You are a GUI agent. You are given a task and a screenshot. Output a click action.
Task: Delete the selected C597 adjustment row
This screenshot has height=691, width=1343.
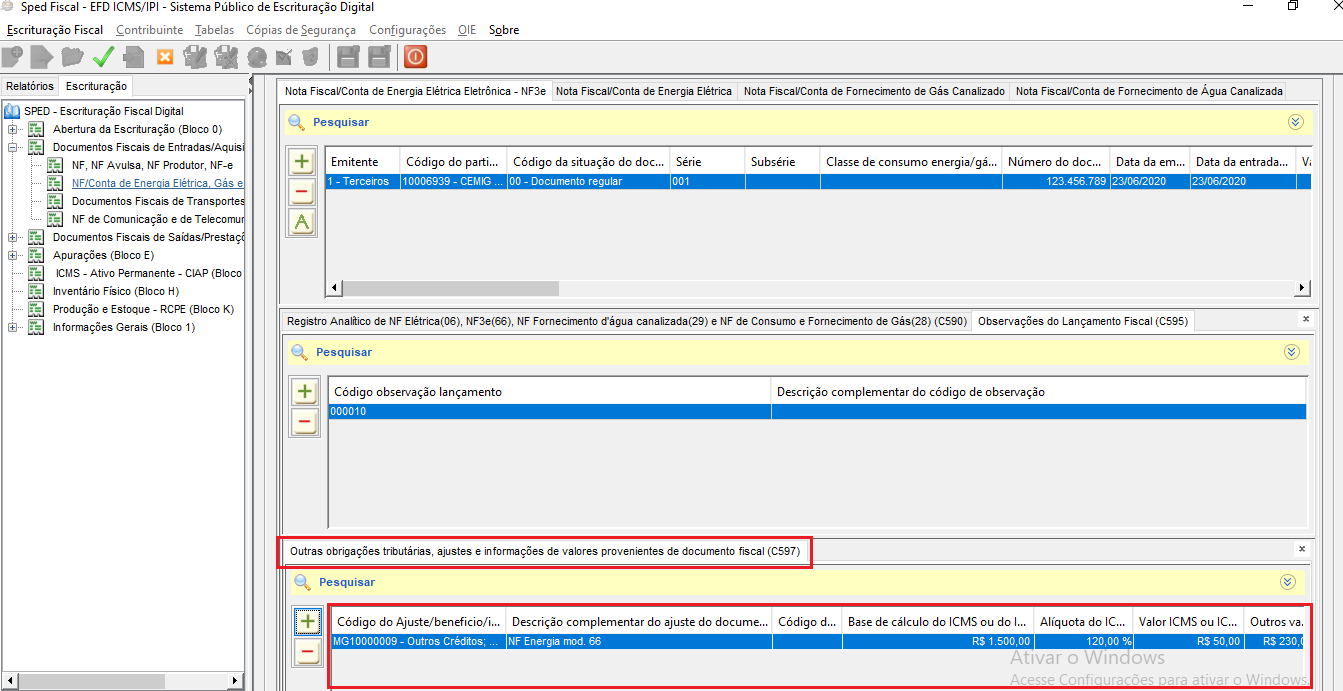[x=308, y=653]
